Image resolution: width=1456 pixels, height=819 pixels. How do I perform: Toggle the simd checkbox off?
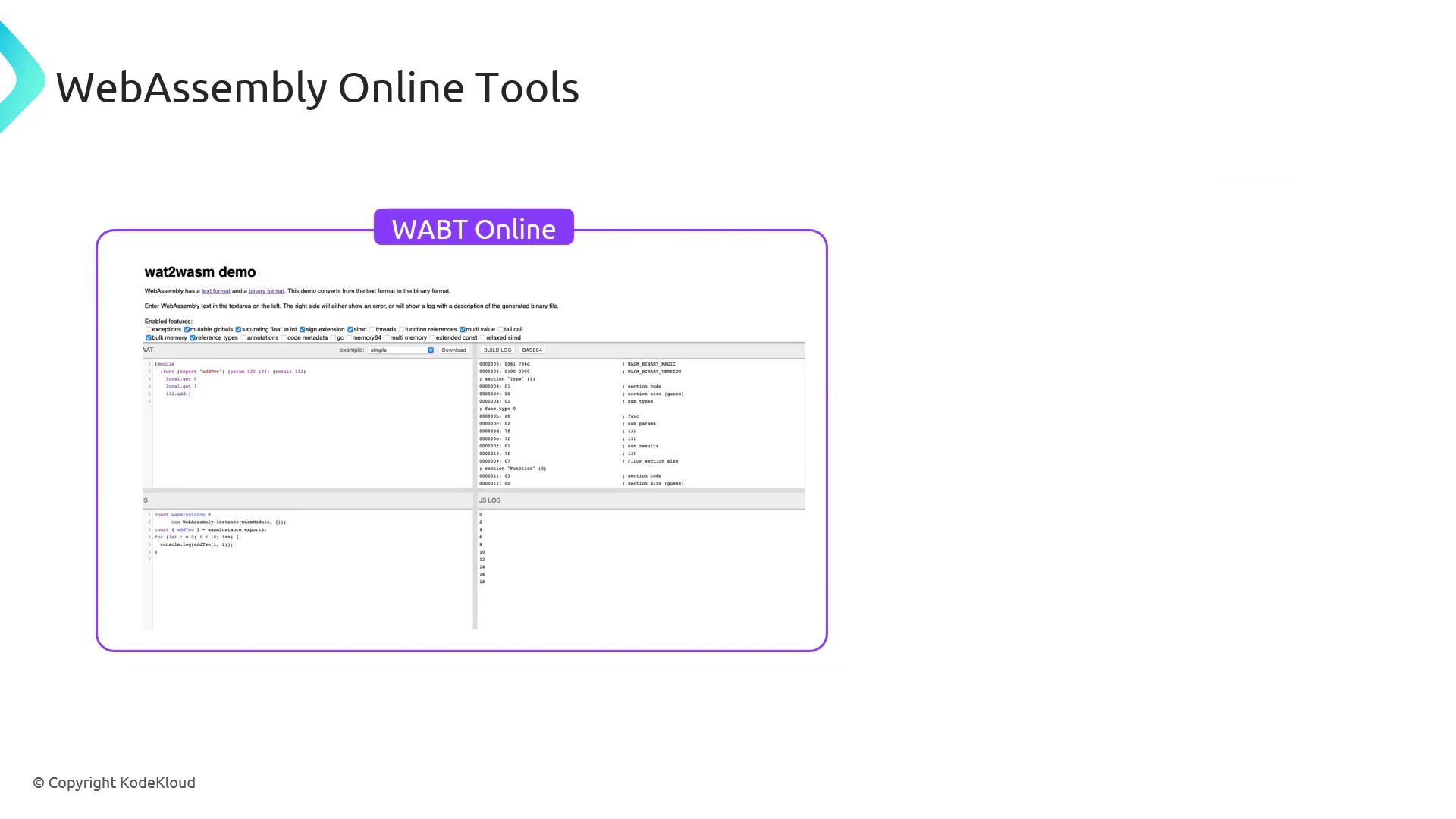point(350,330)
